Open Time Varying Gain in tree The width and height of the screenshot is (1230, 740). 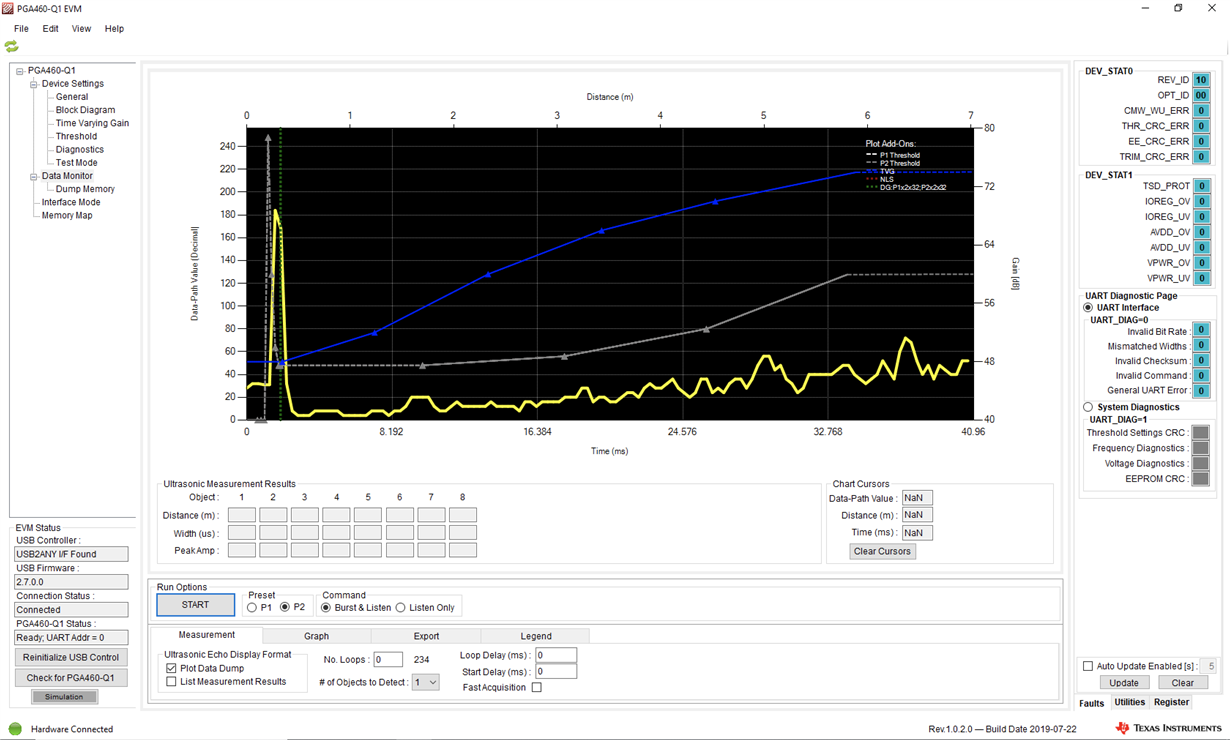point(92,123)
